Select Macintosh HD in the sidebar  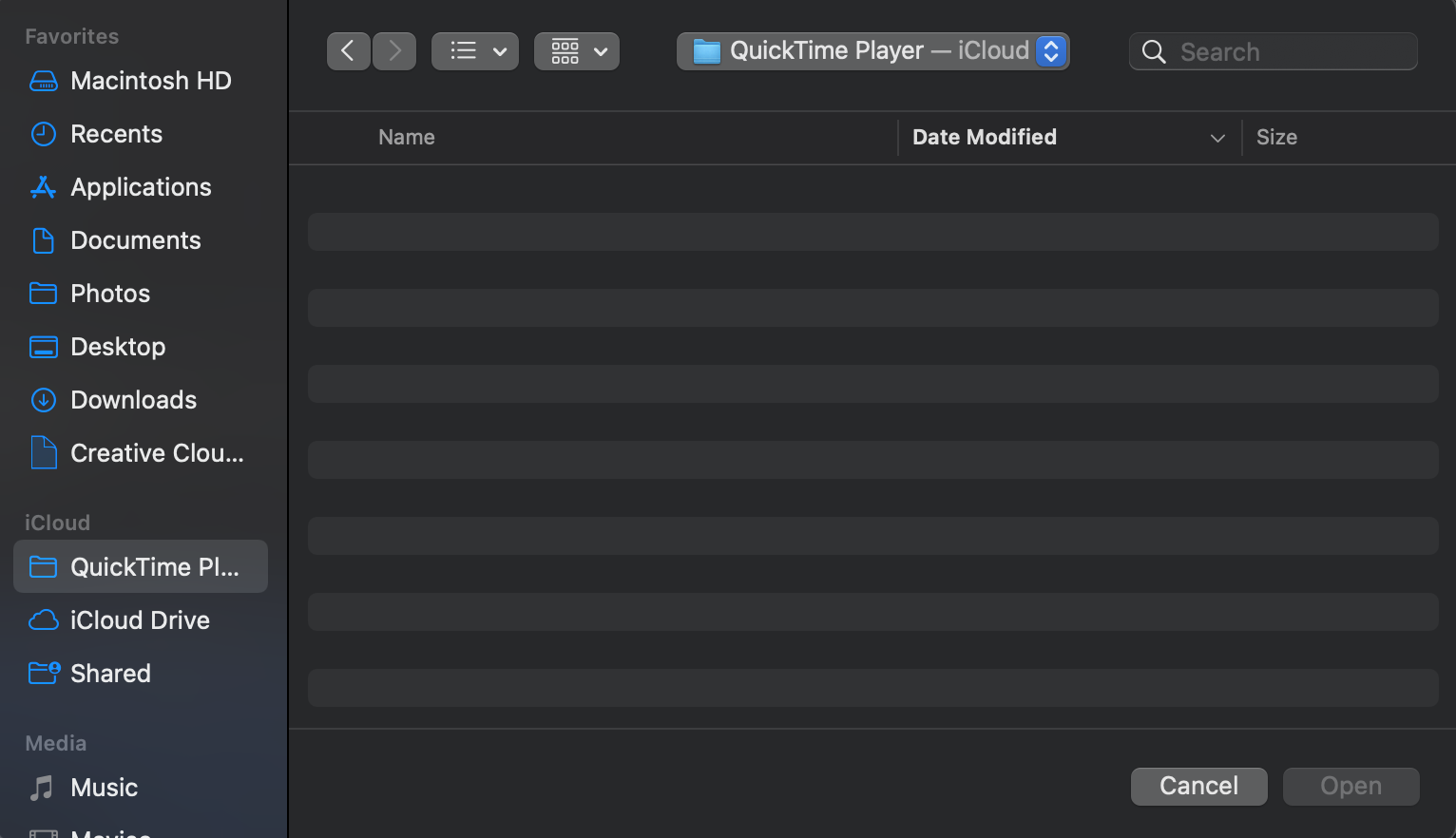pyautogui.click(x=141, y=81)
